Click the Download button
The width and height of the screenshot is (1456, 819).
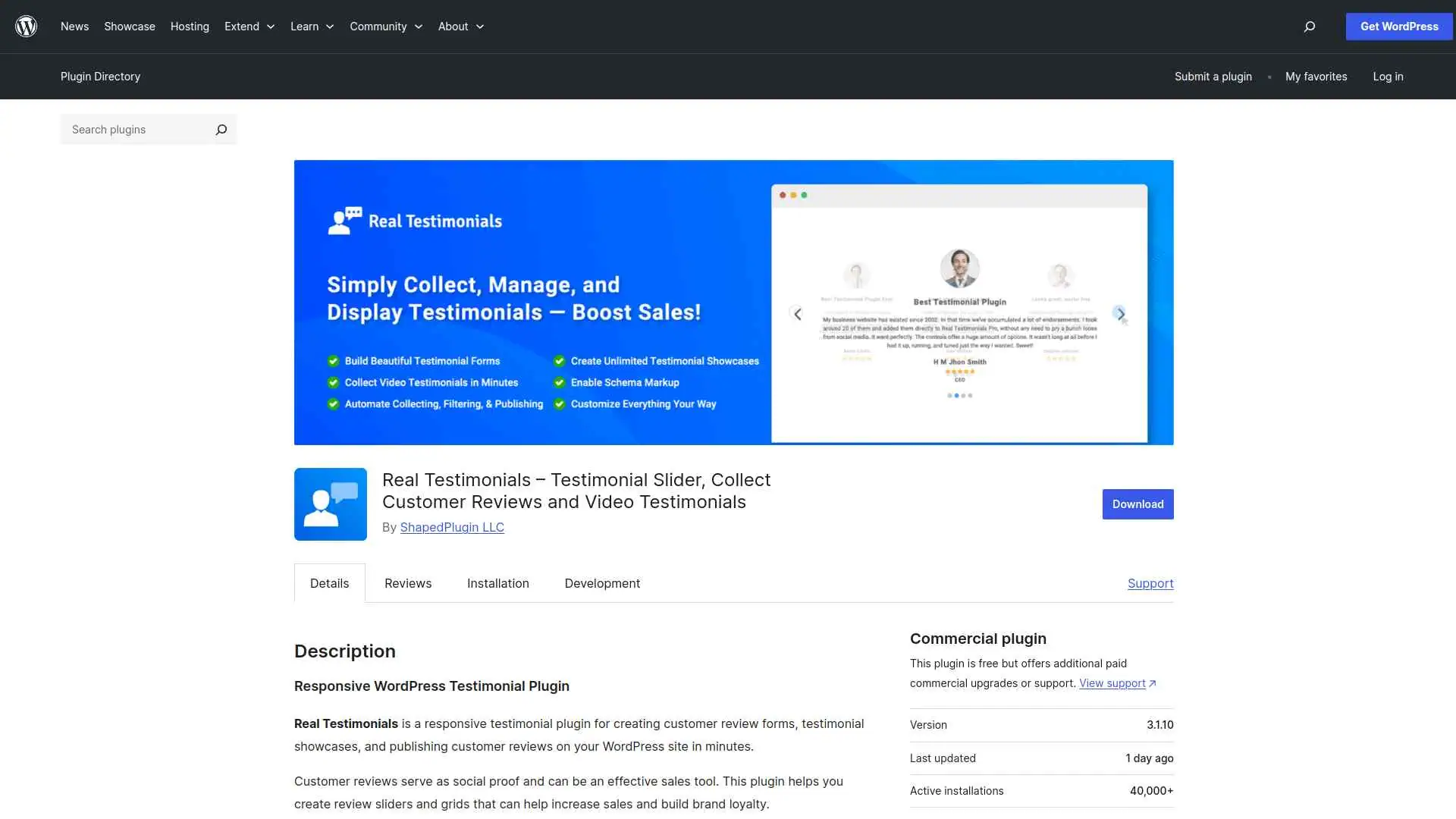pos(1137,504)
